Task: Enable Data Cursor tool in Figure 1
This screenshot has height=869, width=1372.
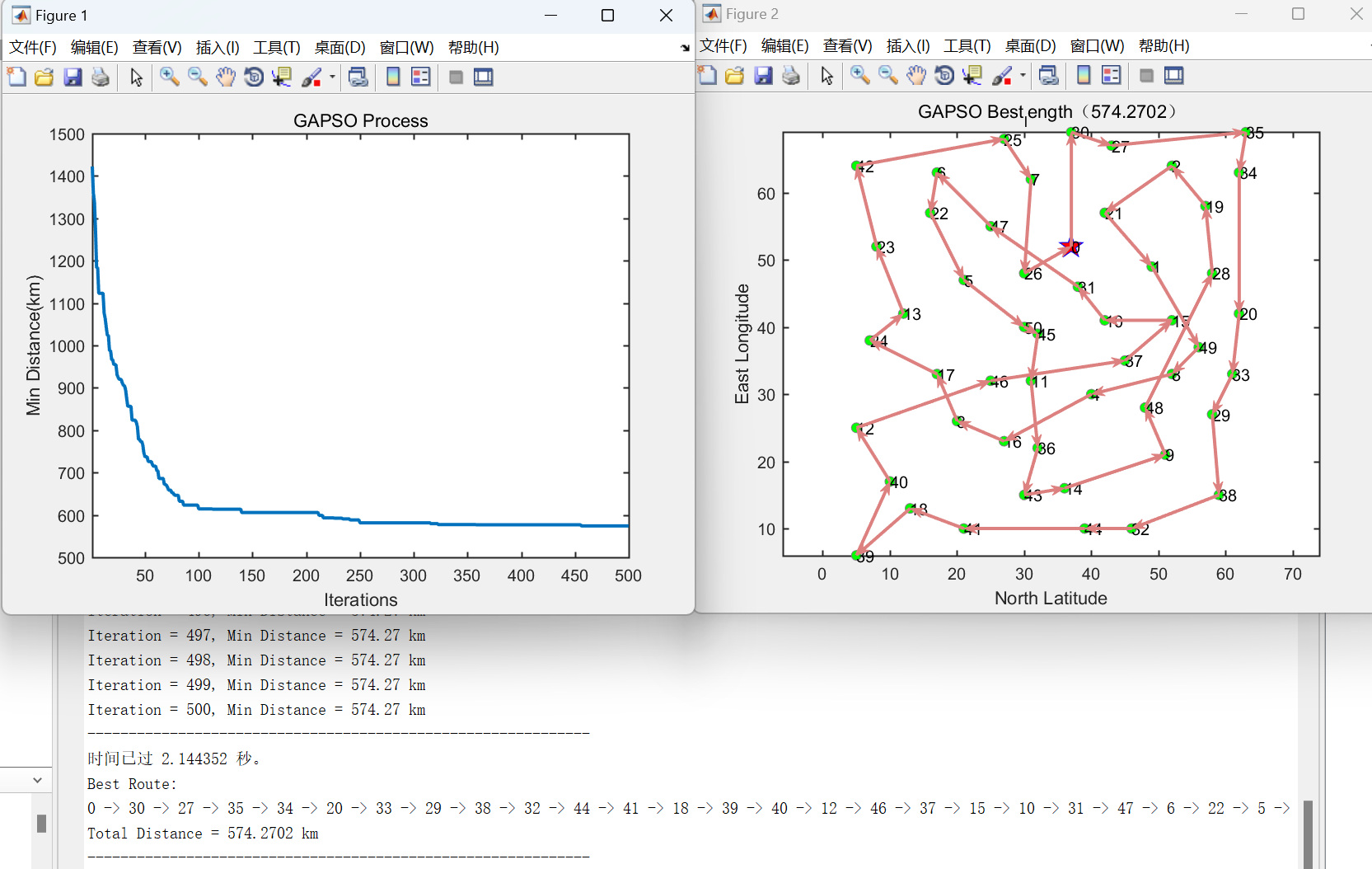Action: [x=282, y=78]
